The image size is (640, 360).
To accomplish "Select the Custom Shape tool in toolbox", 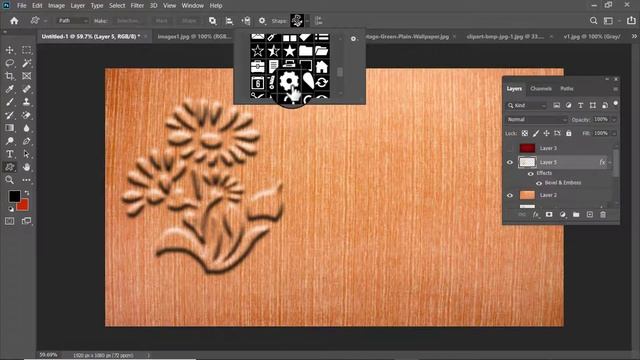I will [9, 167].
